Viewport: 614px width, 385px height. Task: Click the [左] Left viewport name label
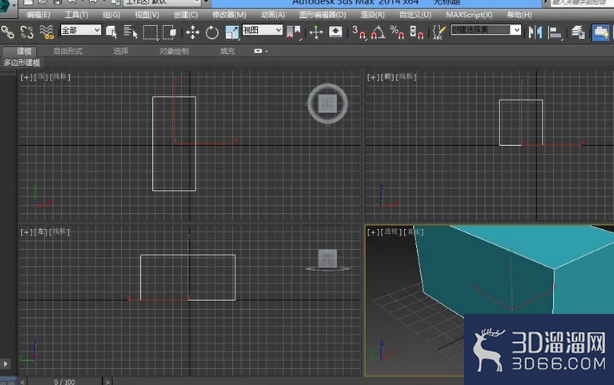[41, 232]
